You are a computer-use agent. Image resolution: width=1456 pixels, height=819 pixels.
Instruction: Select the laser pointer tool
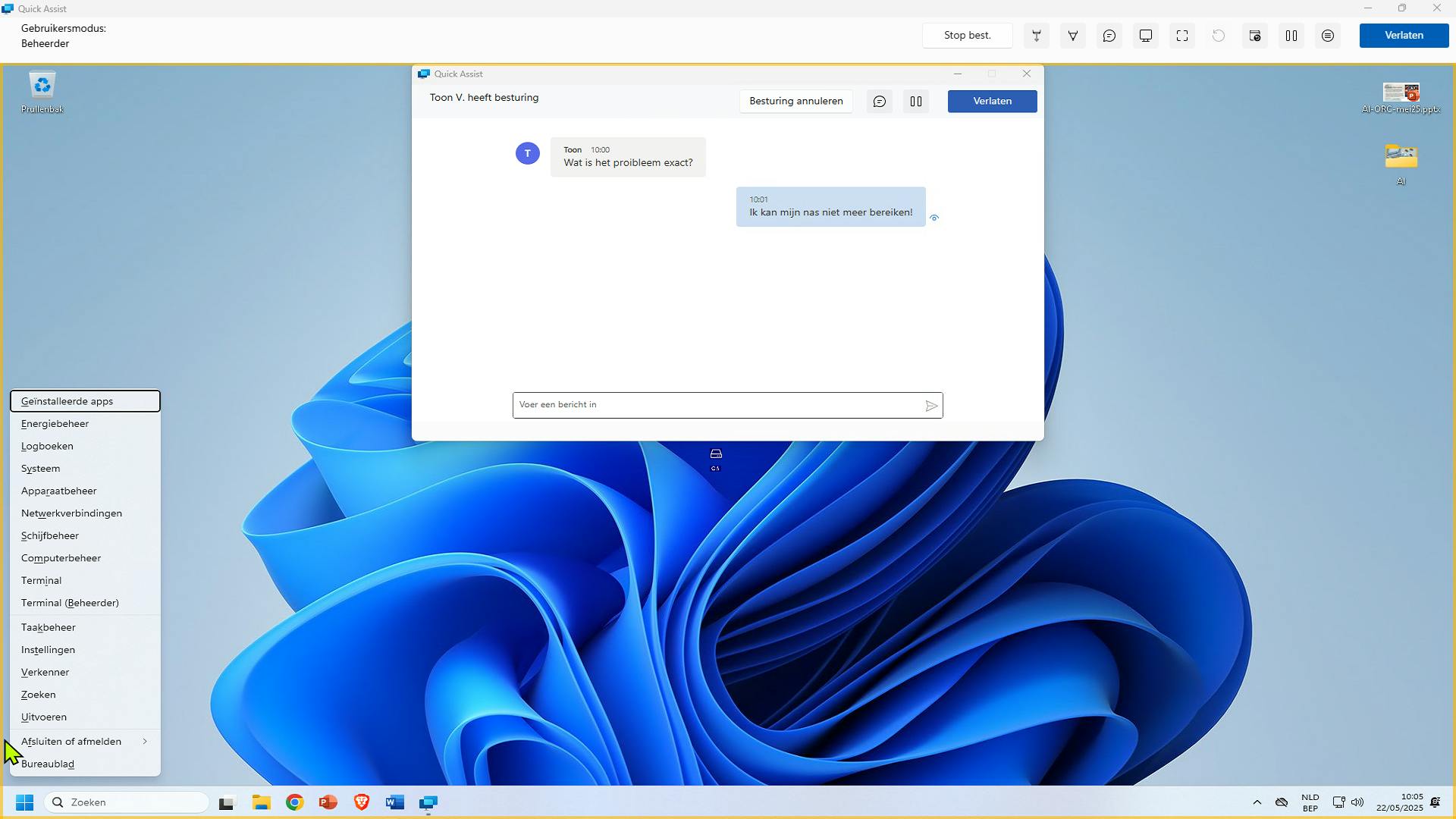[1037, 36]
